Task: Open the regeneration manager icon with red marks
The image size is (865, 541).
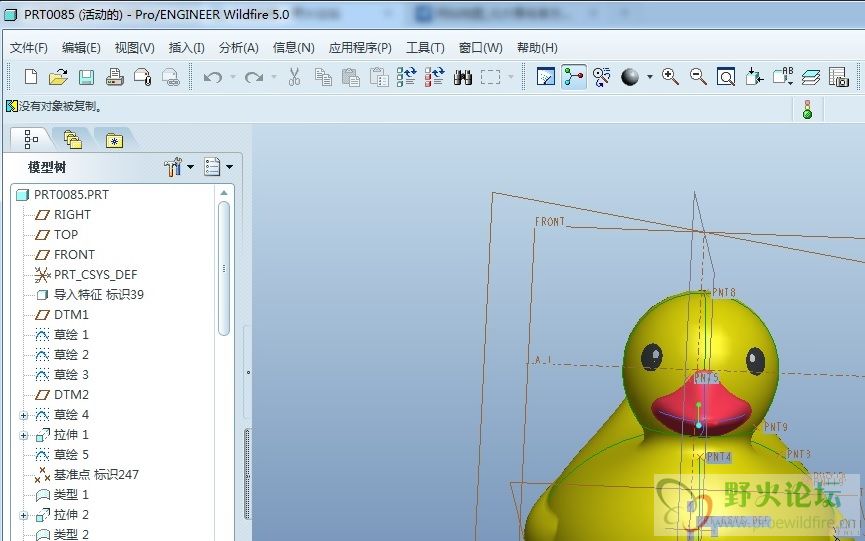Action: [x=435, y=77]
